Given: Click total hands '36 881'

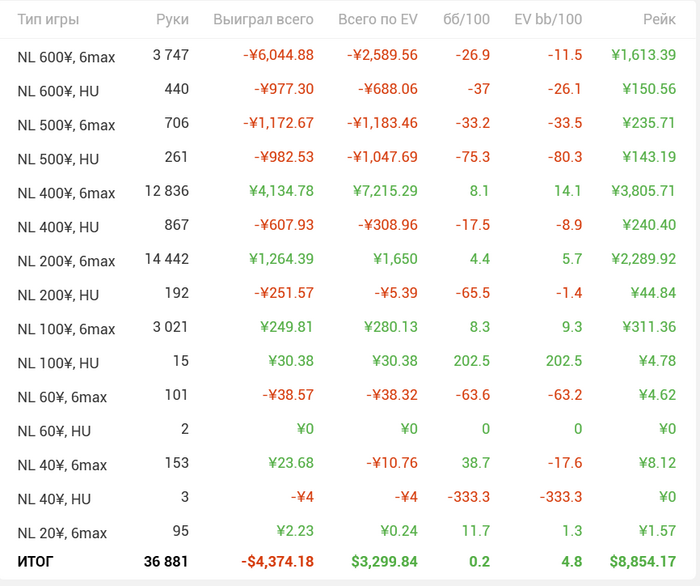Looking at the screenshot, I should click(x=166, y=561).
